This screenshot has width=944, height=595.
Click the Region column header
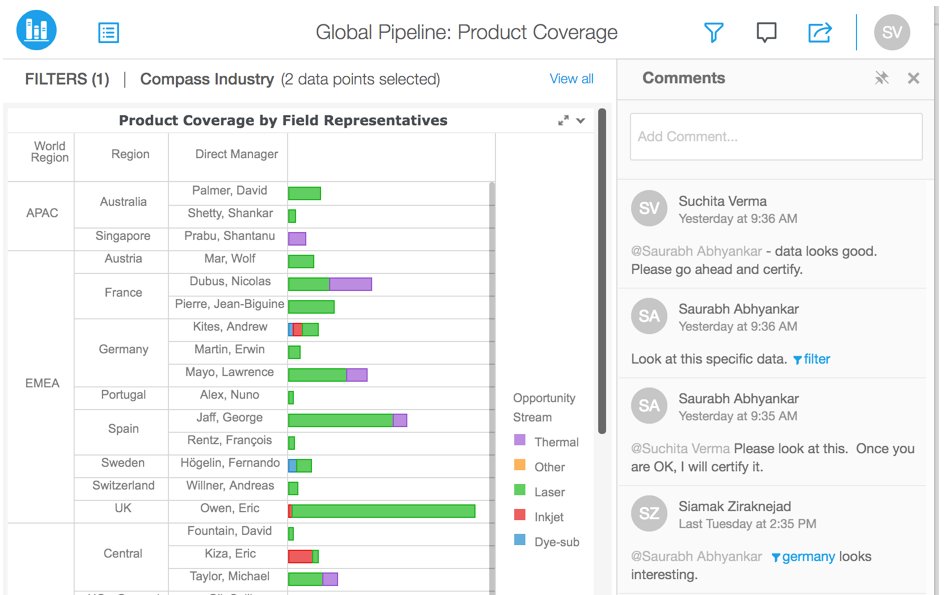pyautogui.click(x=122, y=155)
